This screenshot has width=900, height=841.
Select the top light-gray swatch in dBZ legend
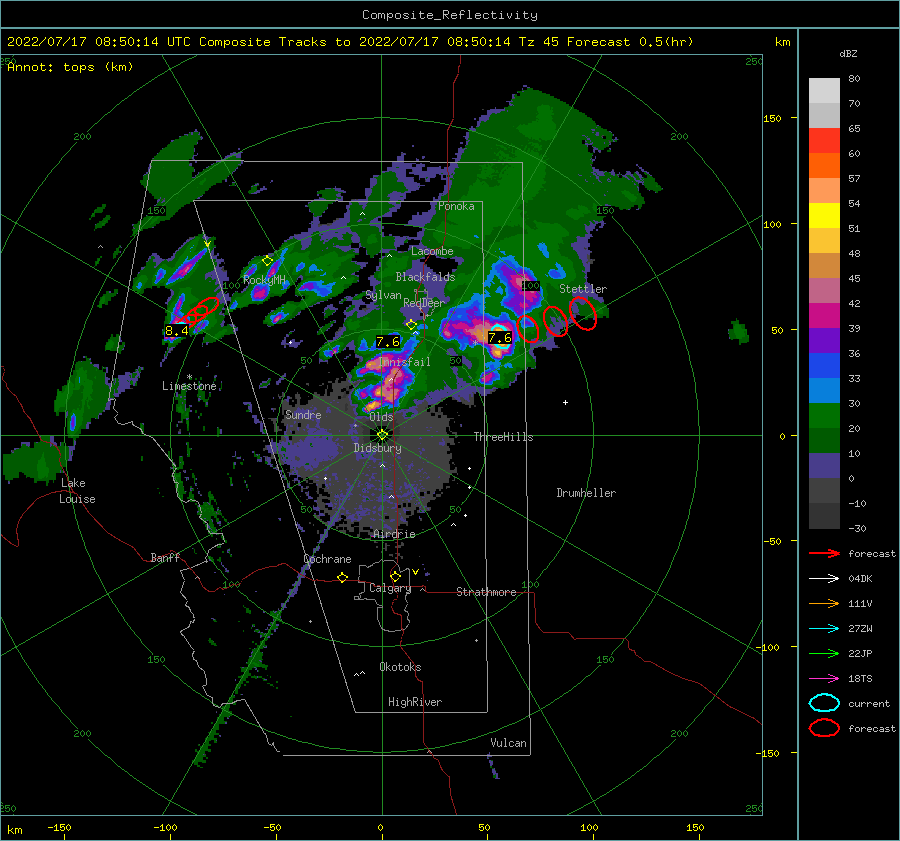click(x=824, y=91)
